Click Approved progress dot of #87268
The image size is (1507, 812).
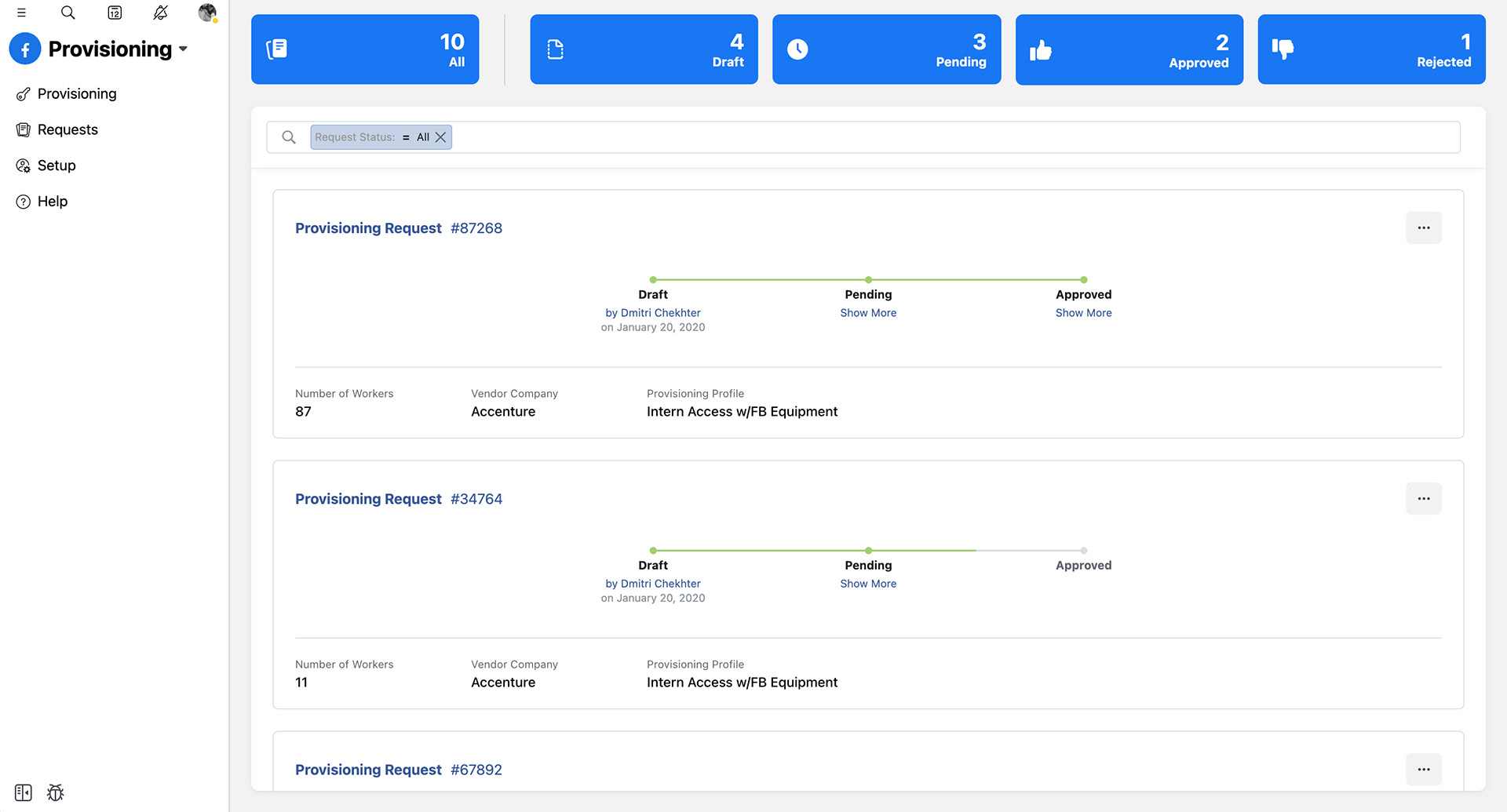1084,280
